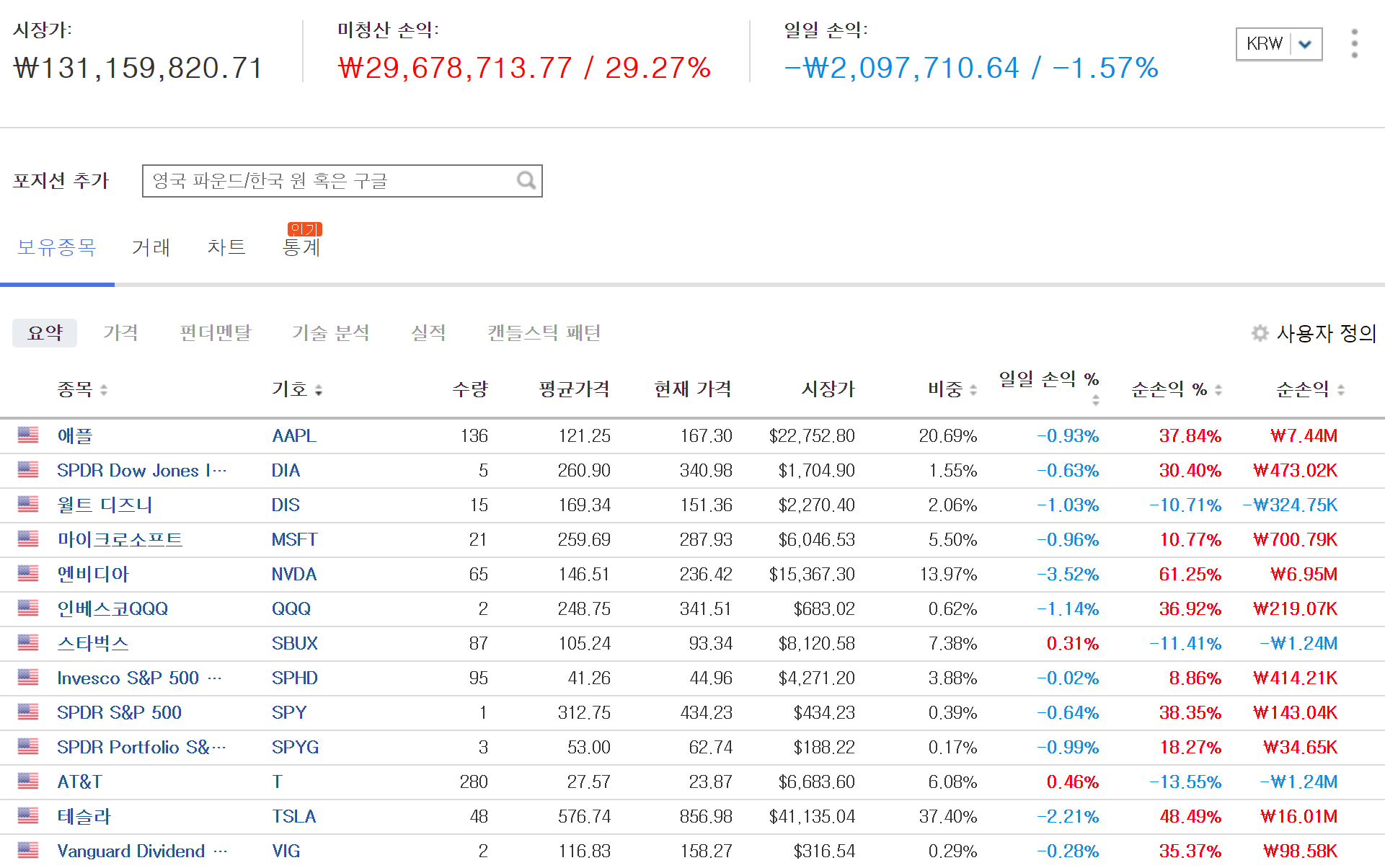
Task: Sort by 기호 column arrows
Action: pos(319,390)
